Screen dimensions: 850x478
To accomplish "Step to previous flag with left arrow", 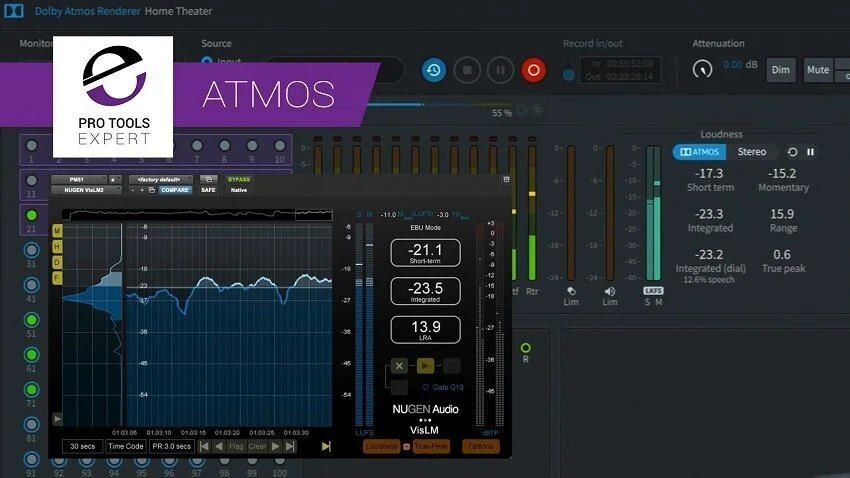I will pos(219,446).
